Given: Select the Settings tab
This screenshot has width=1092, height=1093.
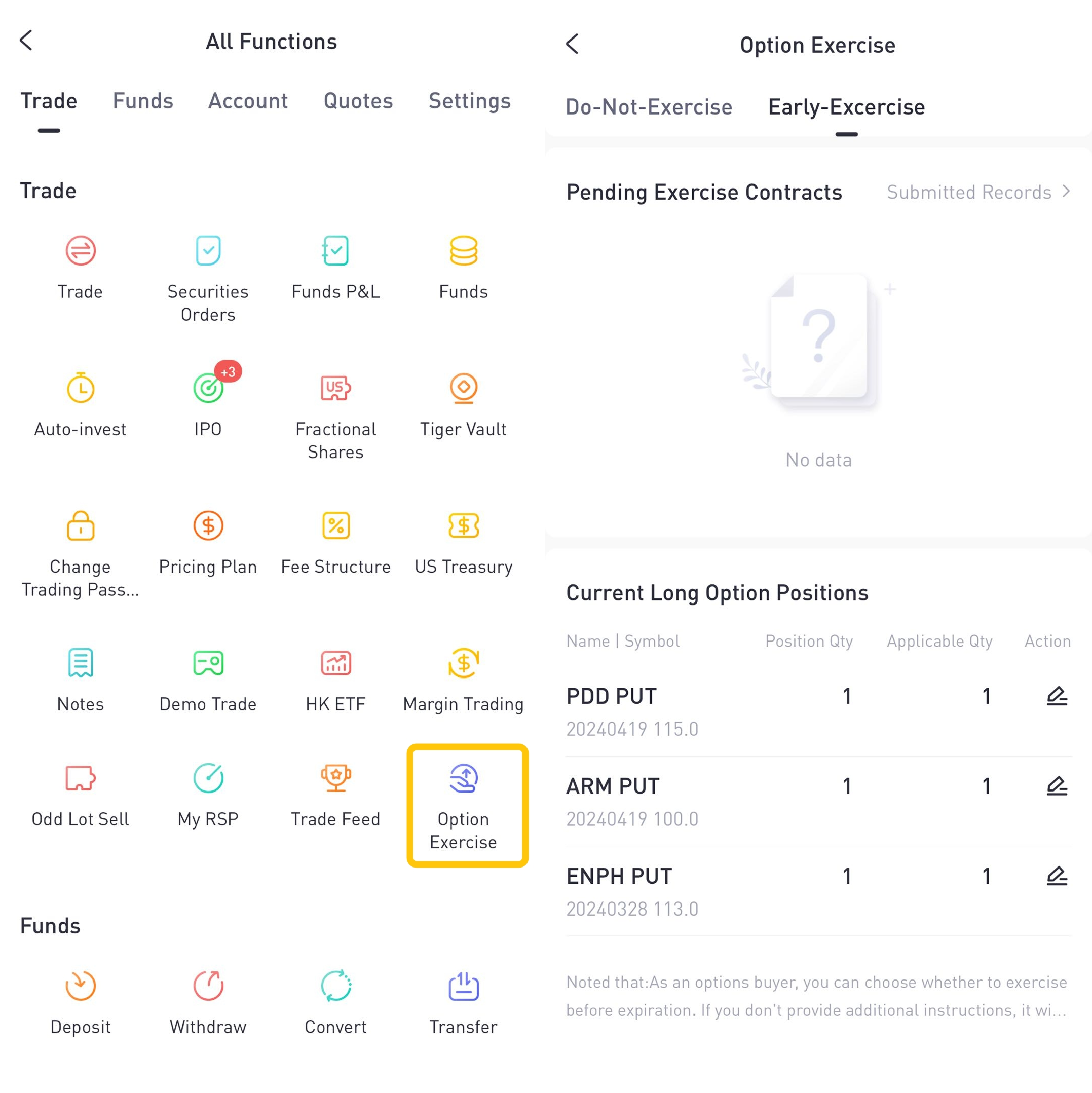Looking at the screenshot, I should point(469,101).
